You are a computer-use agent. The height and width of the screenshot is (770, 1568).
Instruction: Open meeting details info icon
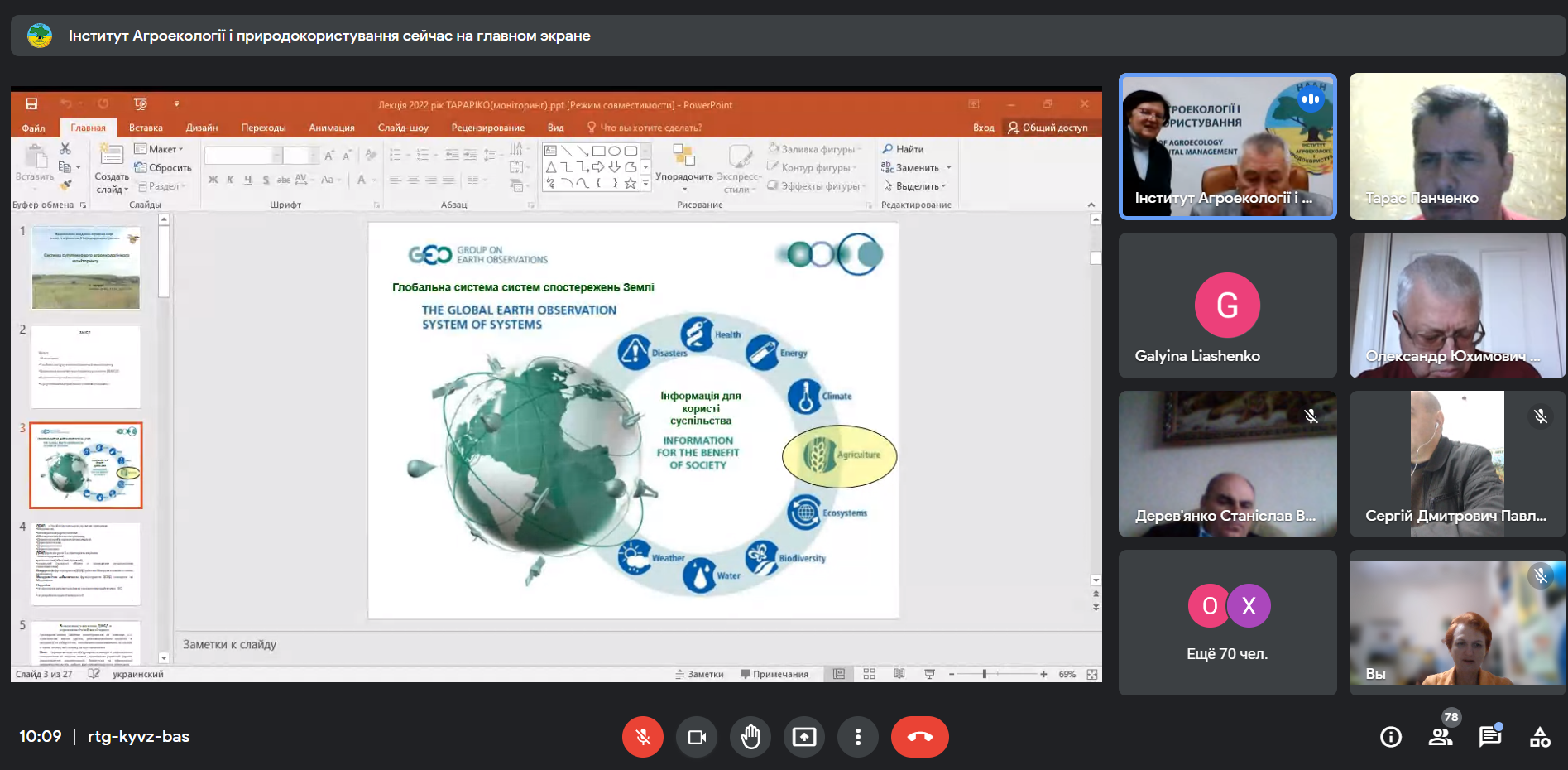[1391, 737]
